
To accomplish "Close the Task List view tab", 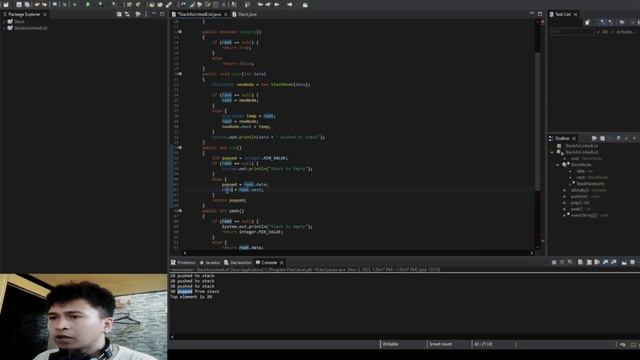I will (x=576, y=14).
